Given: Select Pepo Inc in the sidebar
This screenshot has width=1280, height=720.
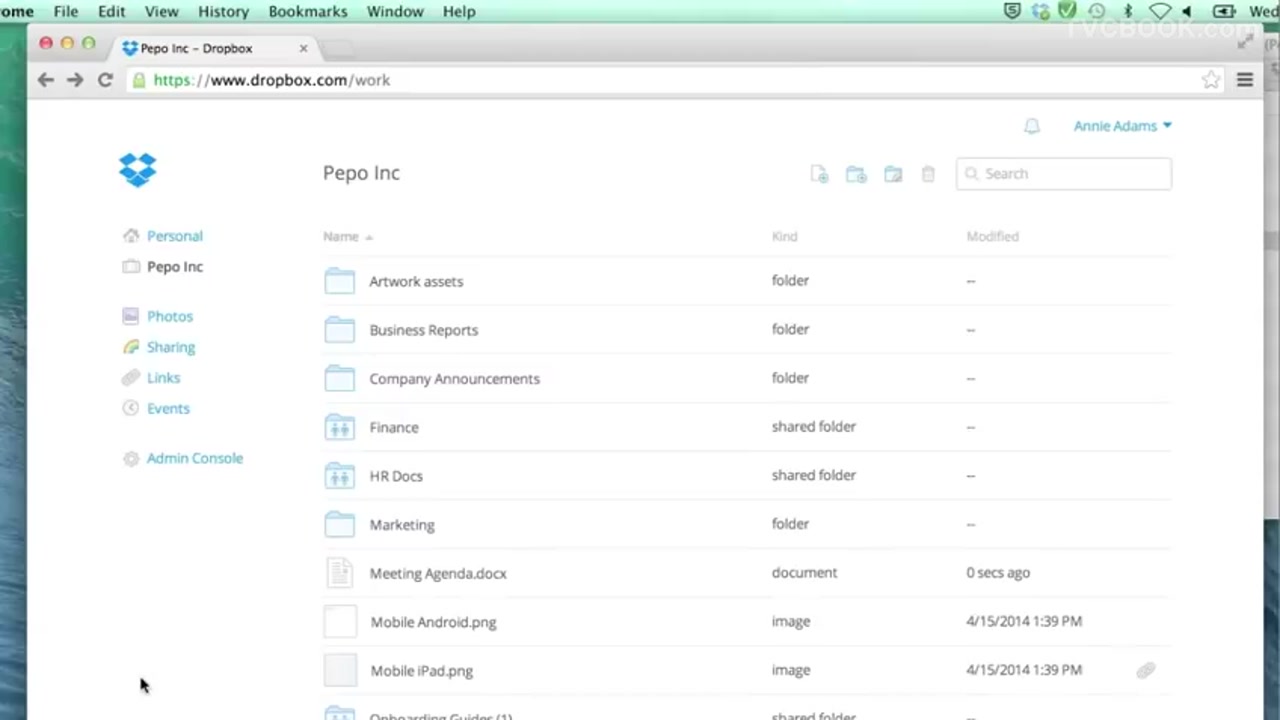Looking at the screenshot, I should [x=174, y=267].
